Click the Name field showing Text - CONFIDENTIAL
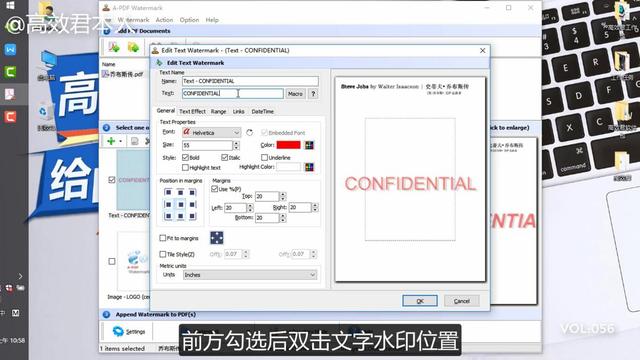 pyautogui.click(x=250, y=81)
